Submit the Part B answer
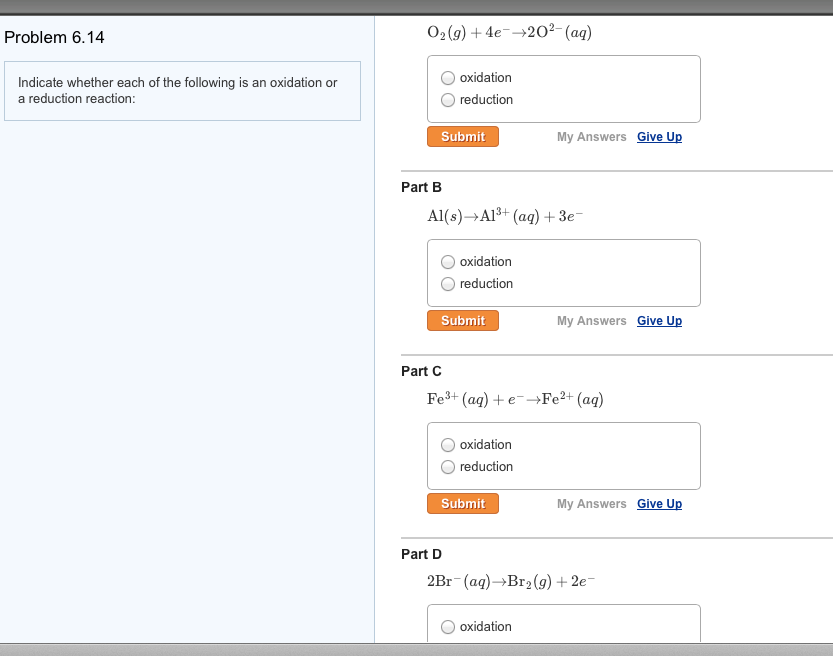This screenshot has width=833, height=656. click(462, 320)
